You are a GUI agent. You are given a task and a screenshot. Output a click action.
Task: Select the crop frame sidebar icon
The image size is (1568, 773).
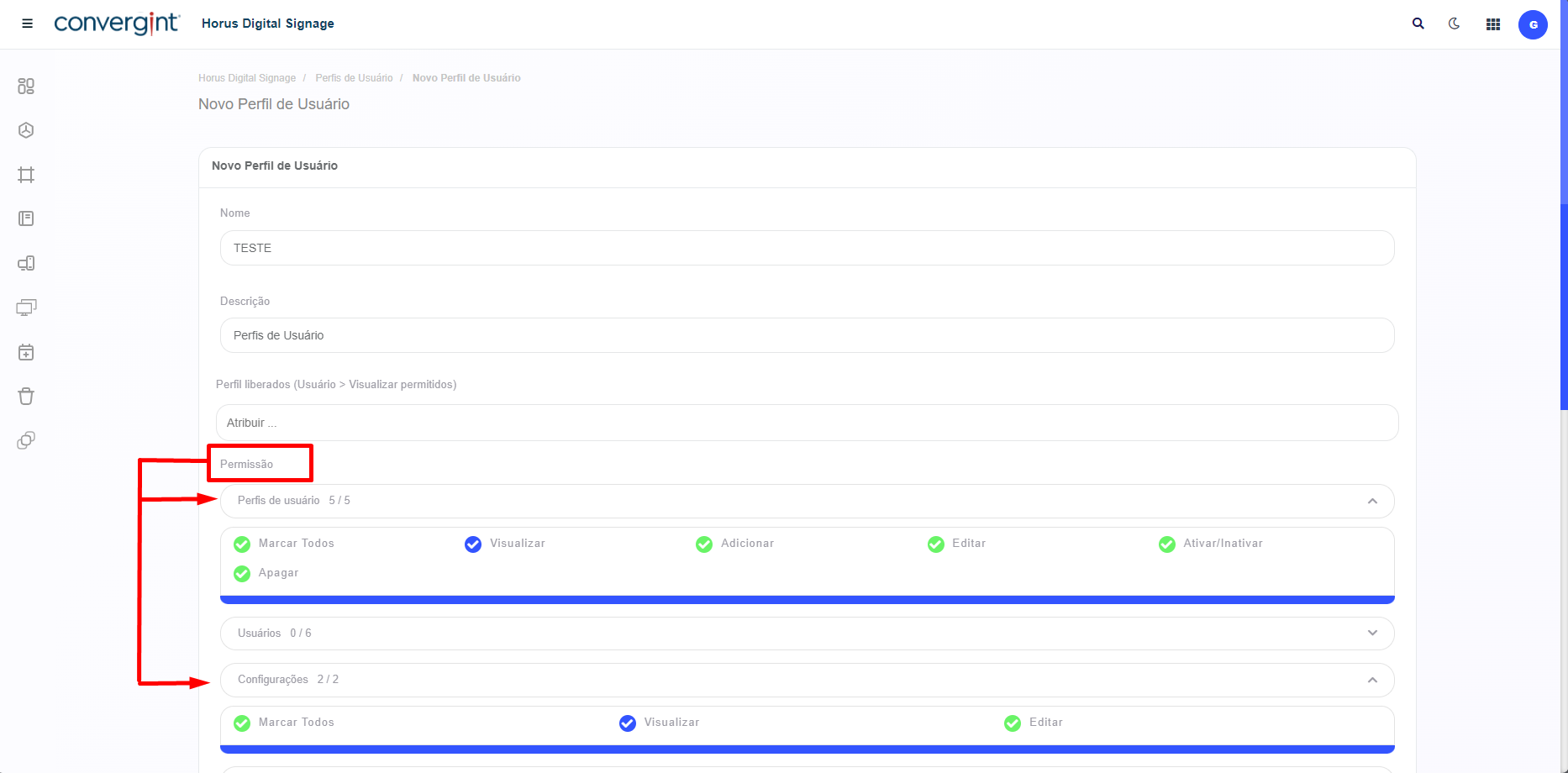click(x=26, y=175)
